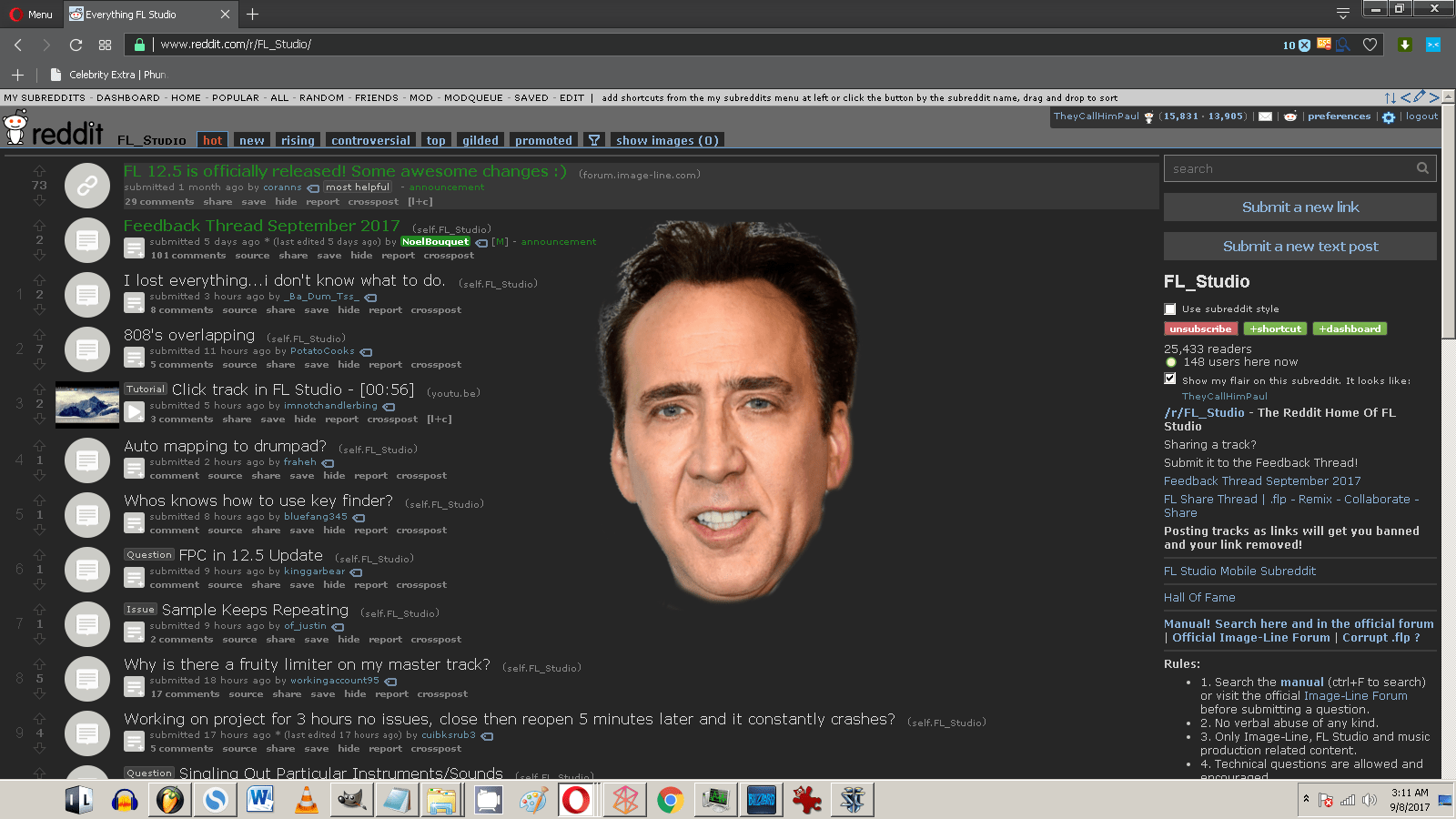The image size is (1456, 819).
Task: Switch to the new tab
Action: point(251,140)
